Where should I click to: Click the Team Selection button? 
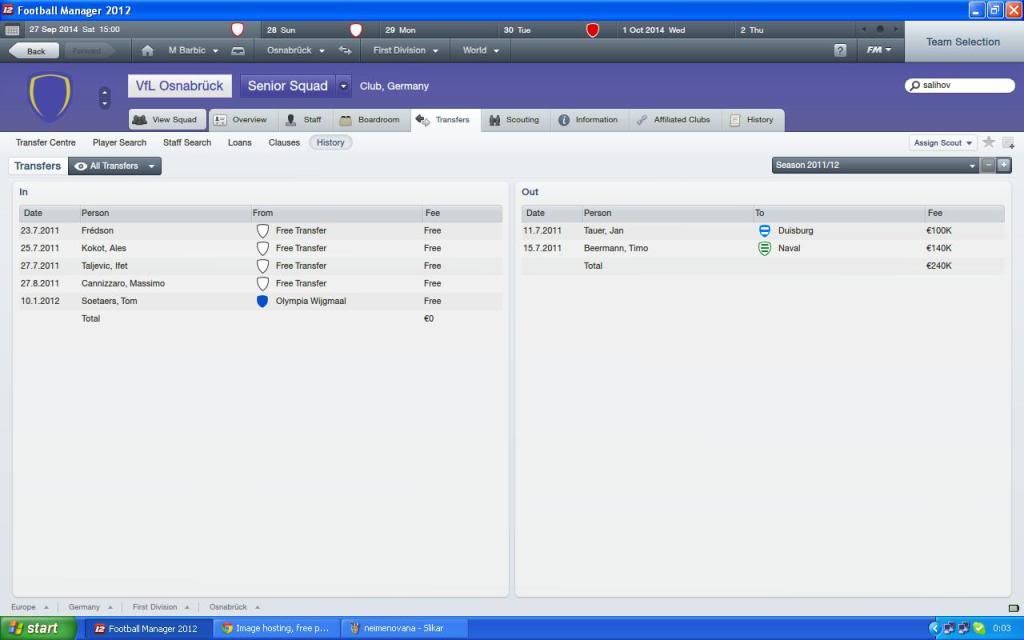click(963, 42)
